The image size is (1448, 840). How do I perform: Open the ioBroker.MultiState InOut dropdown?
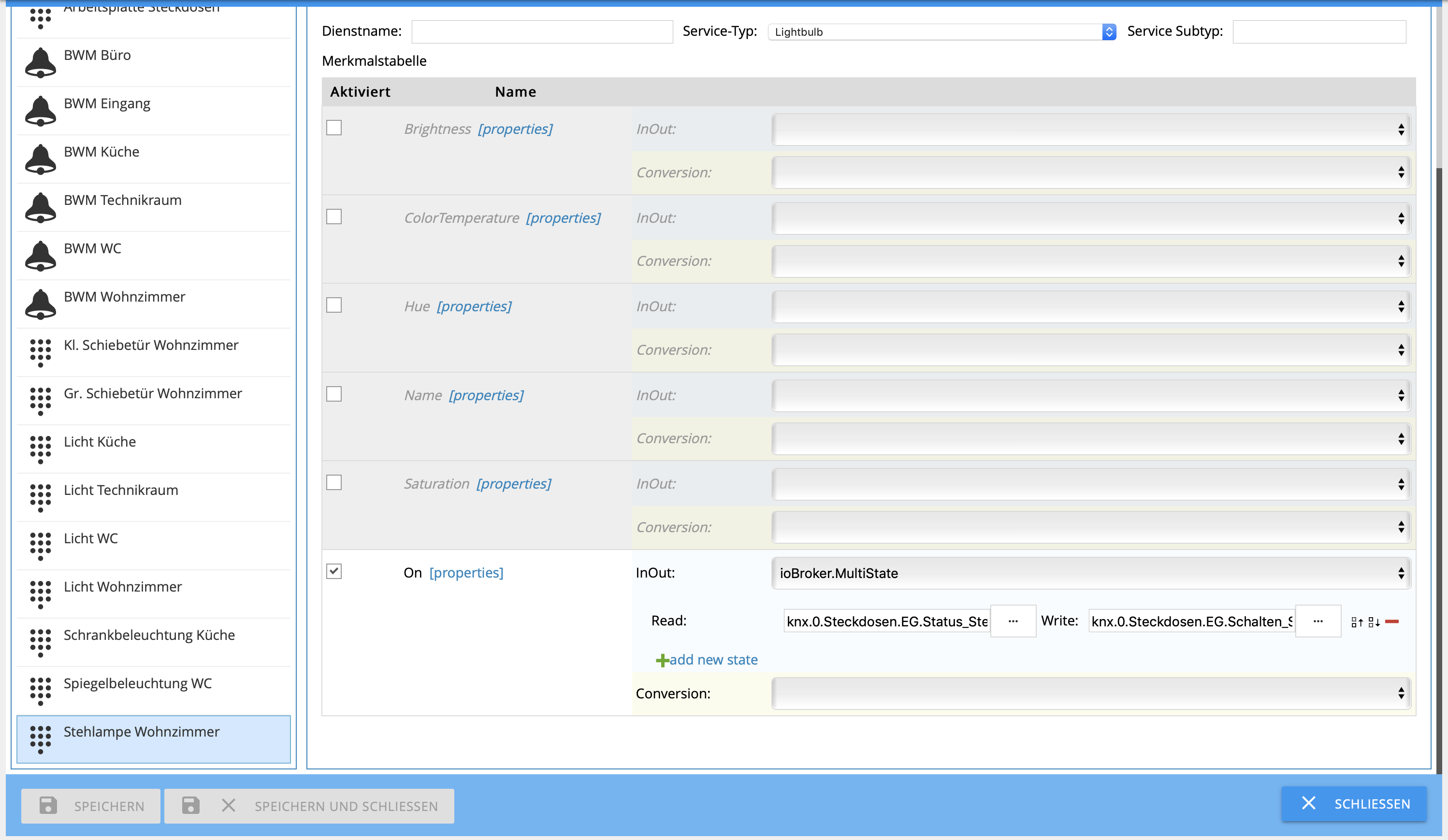[1090, 573]
